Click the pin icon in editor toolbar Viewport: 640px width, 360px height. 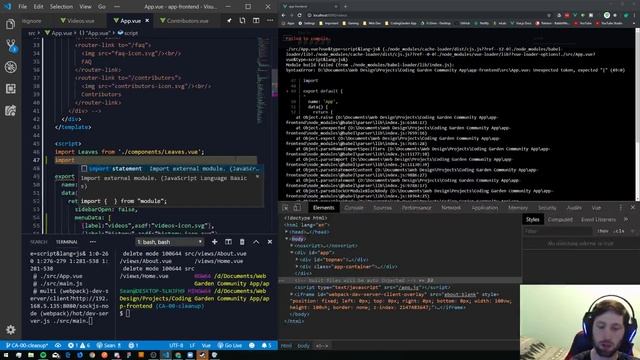coord(229,20)
